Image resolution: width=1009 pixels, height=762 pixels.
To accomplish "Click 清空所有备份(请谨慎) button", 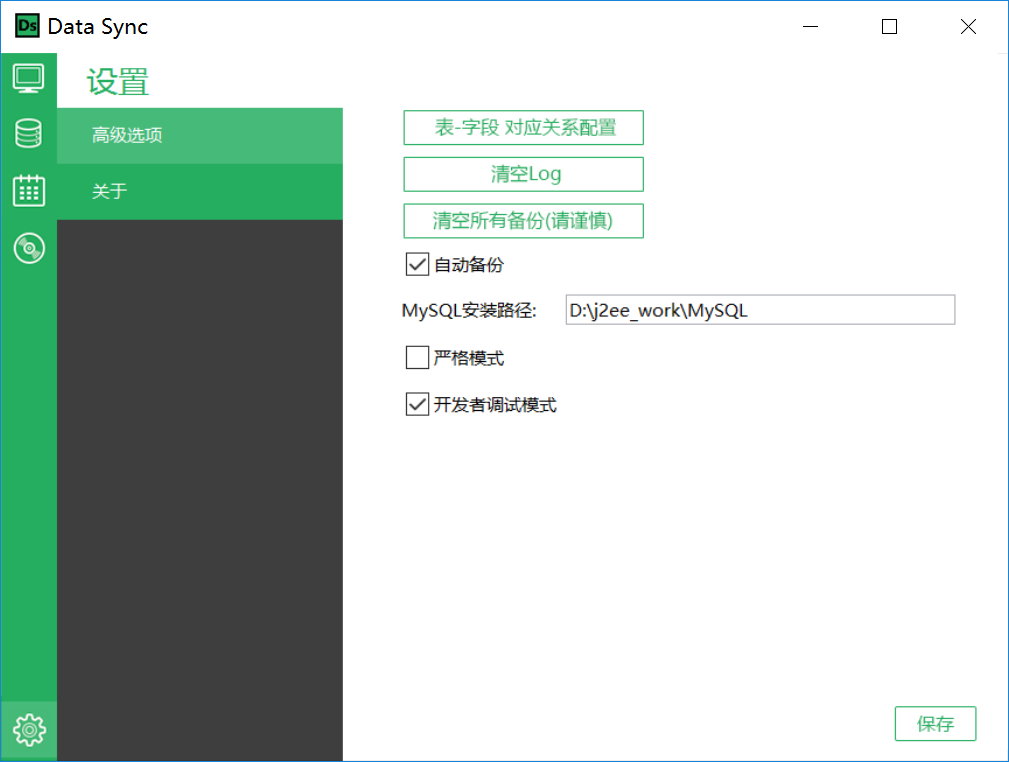I will (523, 220).
